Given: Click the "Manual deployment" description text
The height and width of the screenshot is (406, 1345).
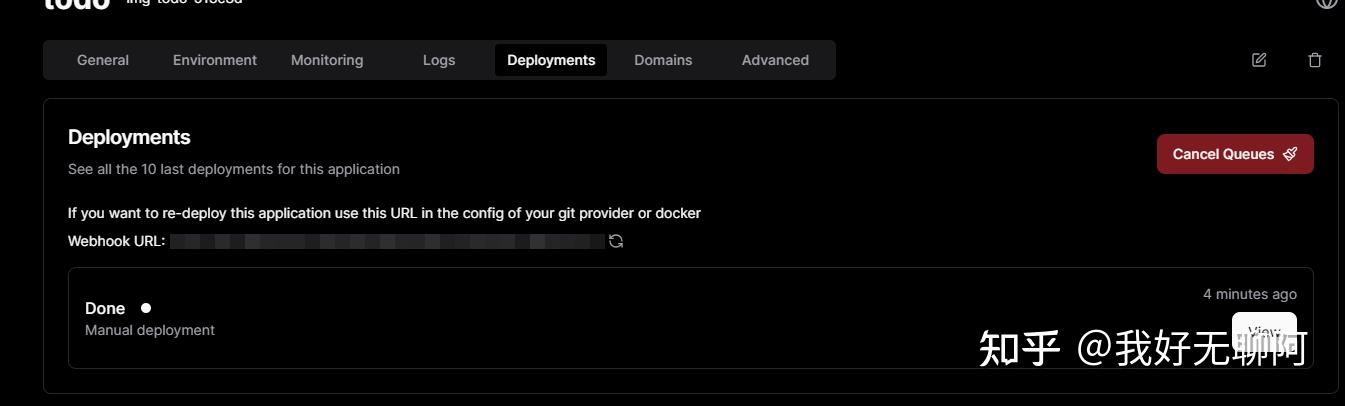Looking at the screenshot, I should [150, 330].
